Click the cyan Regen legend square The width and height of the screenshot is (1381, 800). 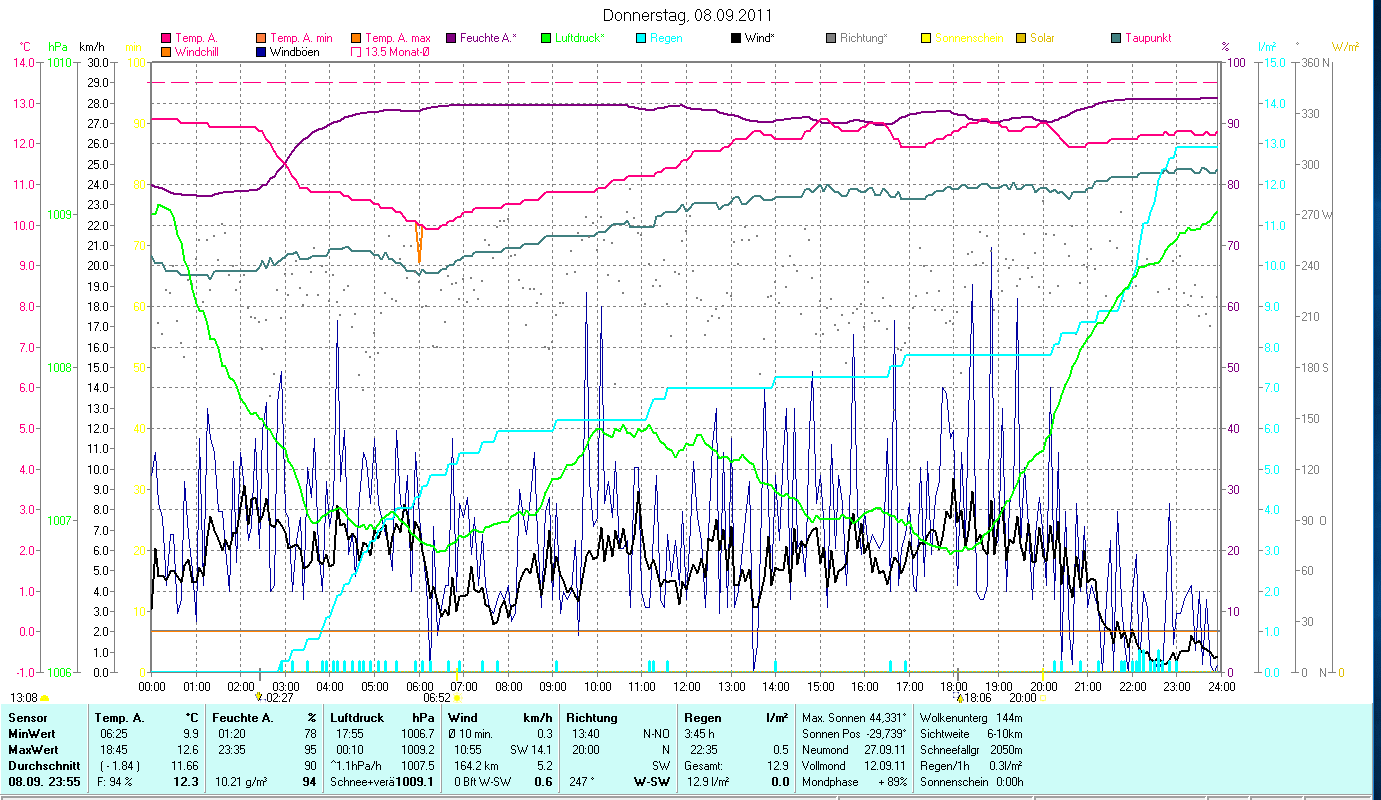(x=641, y=39)
